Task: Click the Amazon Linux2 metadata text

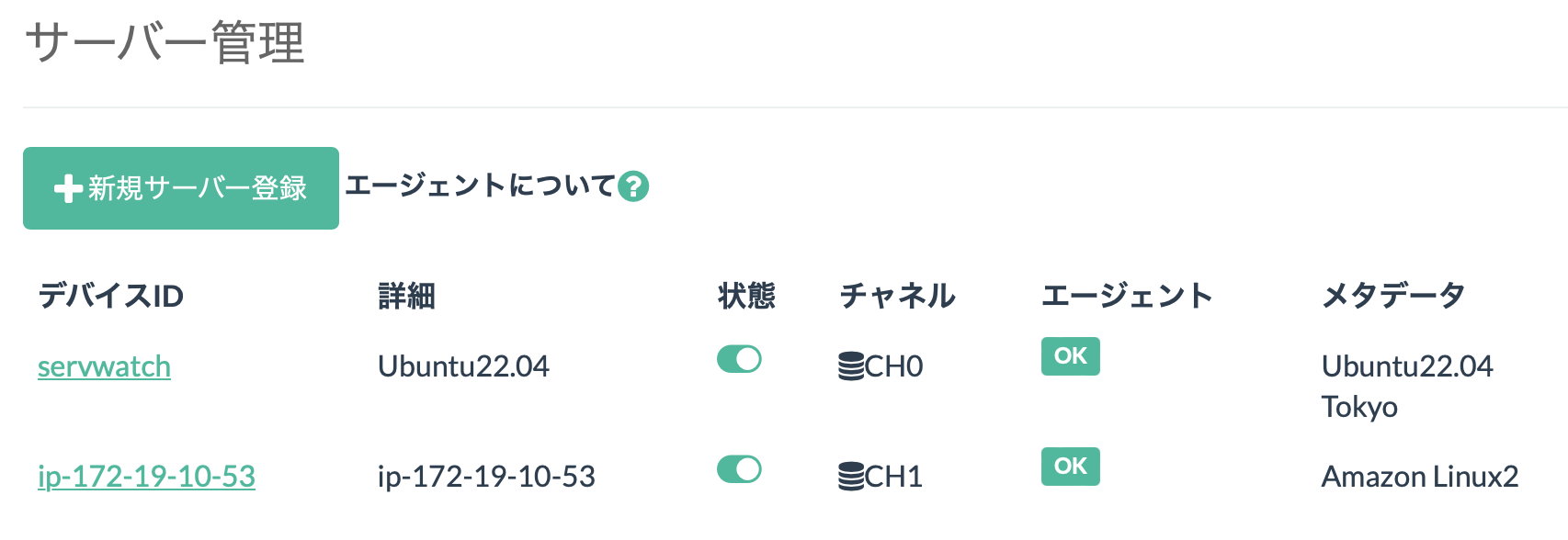Action: (1420, 477)
